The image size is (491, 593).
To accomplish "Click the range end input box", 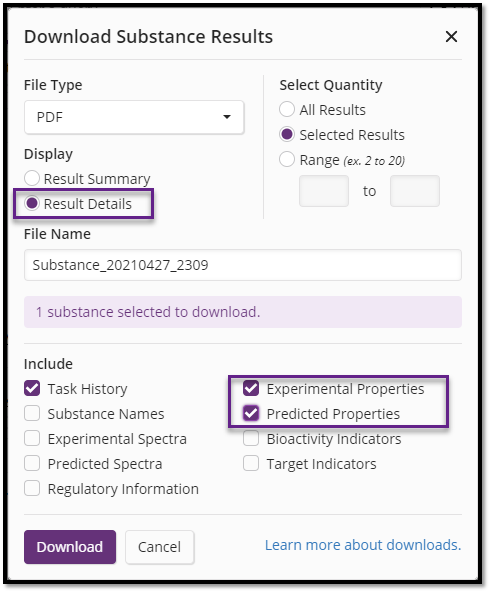I will tap(415, 191).
